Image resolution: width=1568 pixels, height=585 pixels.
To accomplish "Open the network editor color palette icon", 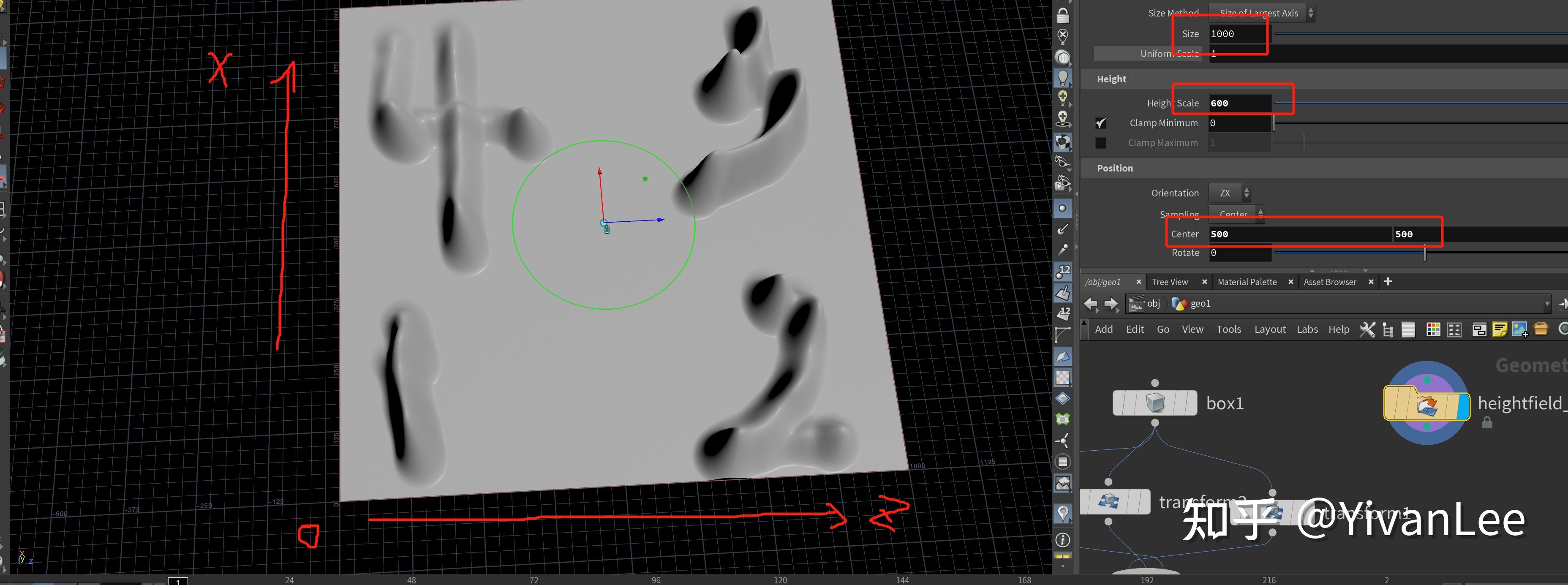I will point(1434,329).
